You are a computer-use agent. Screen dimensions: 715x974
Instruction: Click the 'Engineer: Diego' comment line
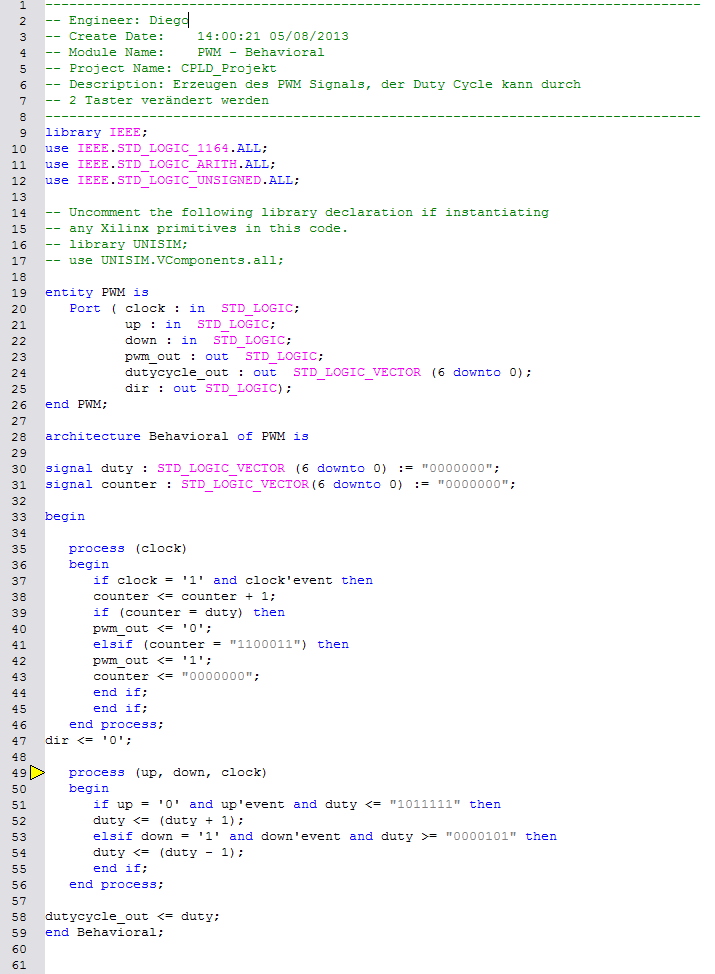click(116, 20)
